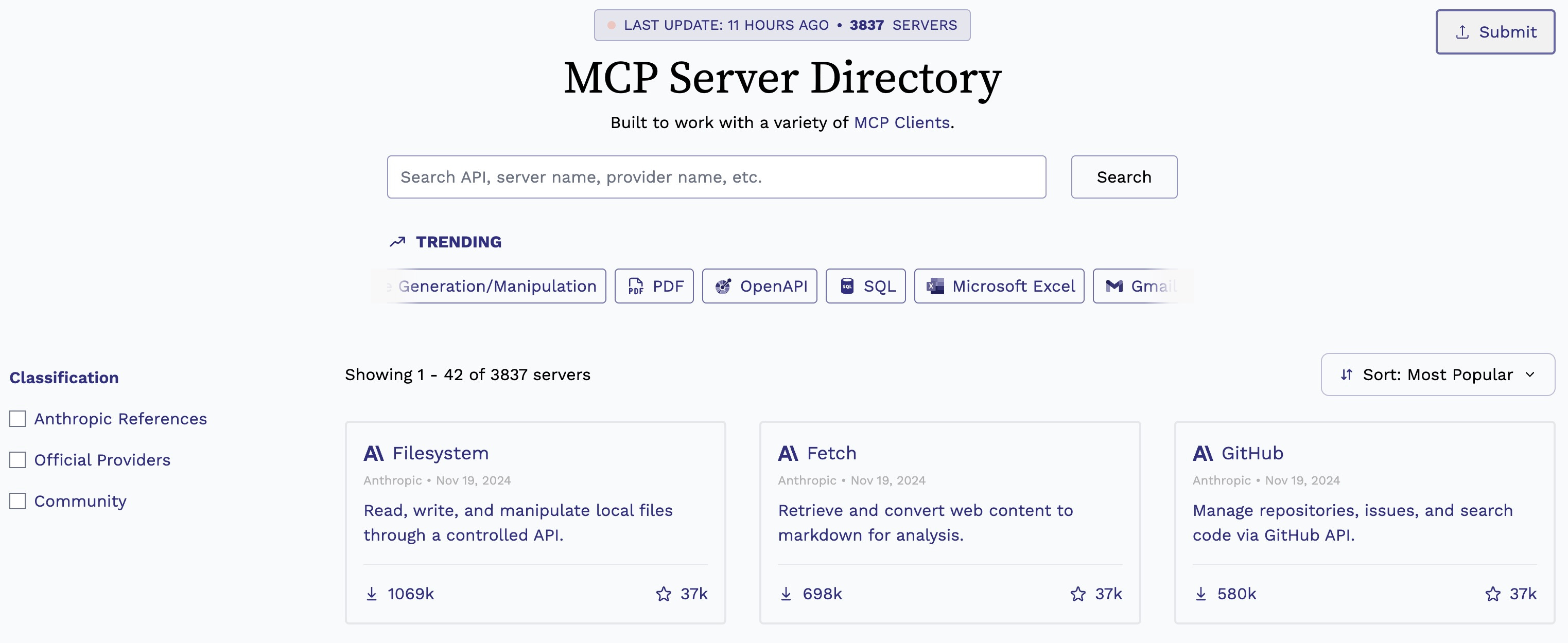The image size is (1568, 643).
Task: Click the 37k stars on Filesystem card
Action: (694, 594)
